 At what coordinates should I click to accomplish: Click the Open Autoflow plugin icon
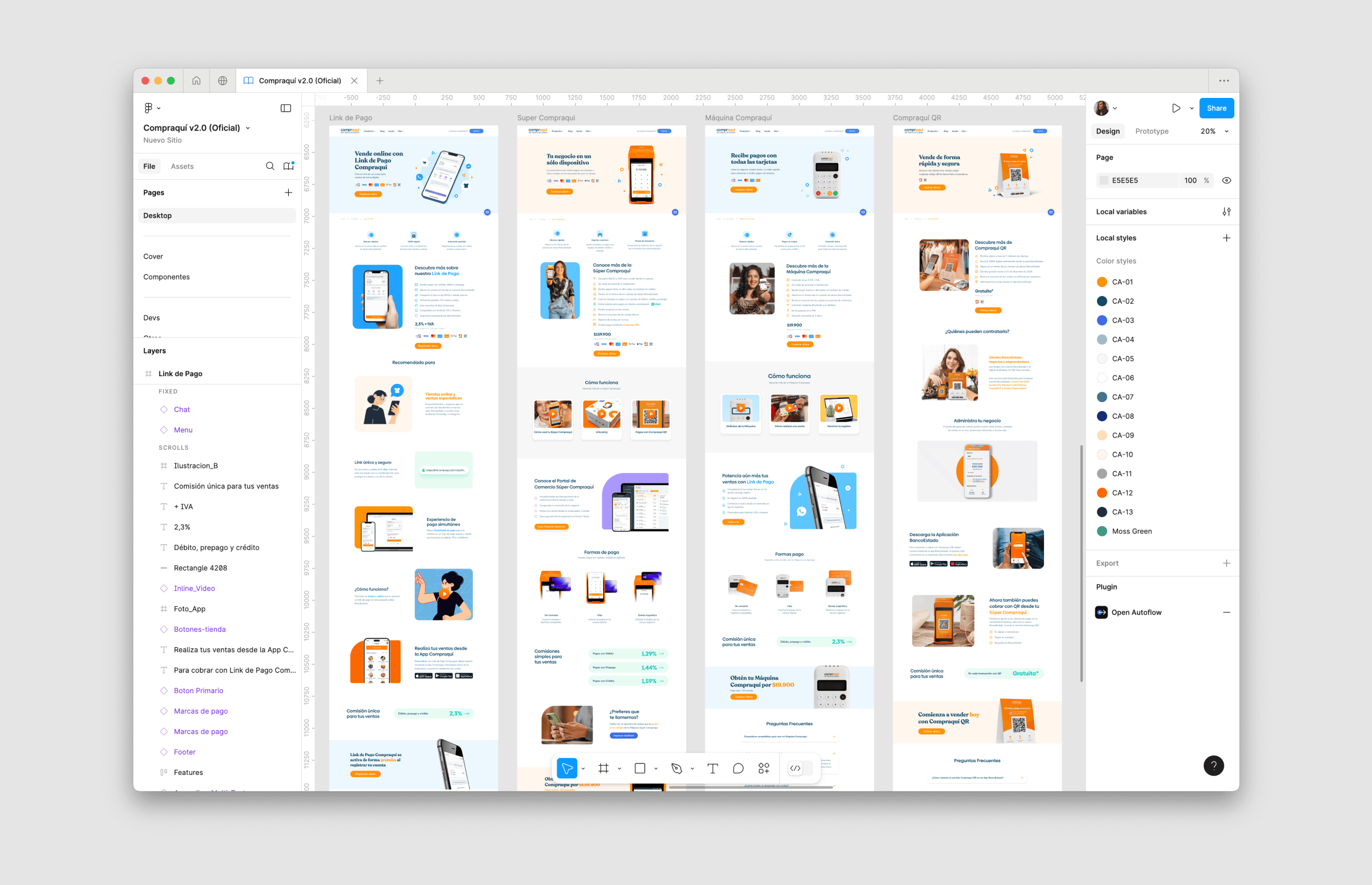tap(1101, 613)
